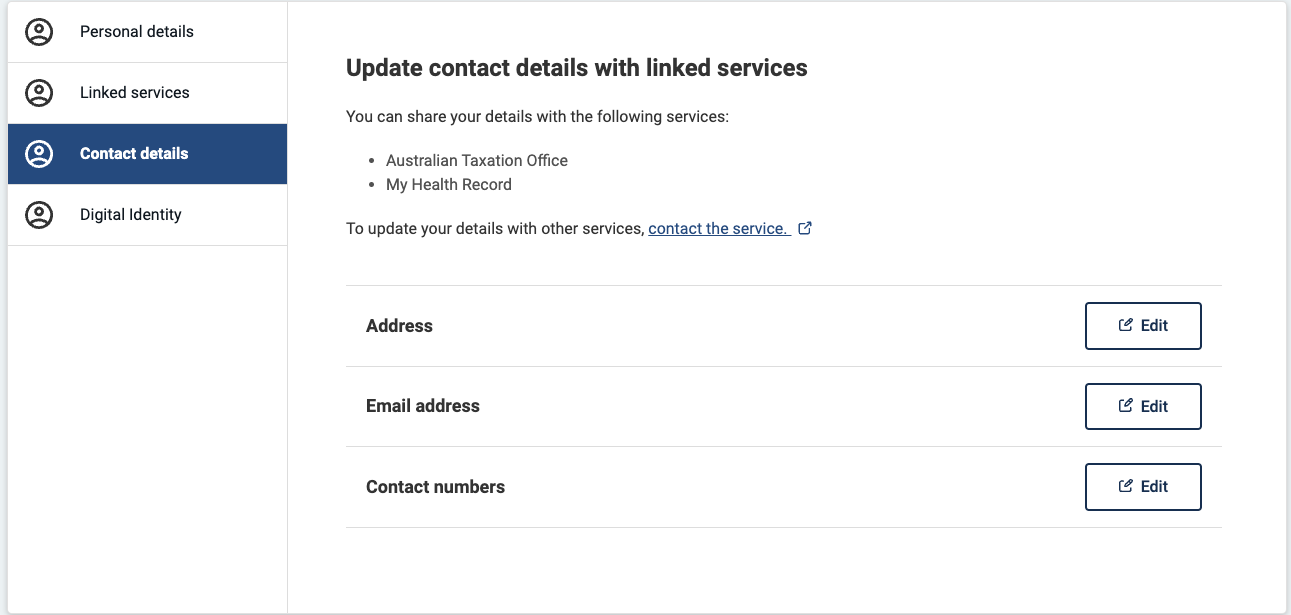Click the person icon beside Digital Identity
Image resolution: width=1291 pixels, height=615 pixels.
click(x=39, y=215)
